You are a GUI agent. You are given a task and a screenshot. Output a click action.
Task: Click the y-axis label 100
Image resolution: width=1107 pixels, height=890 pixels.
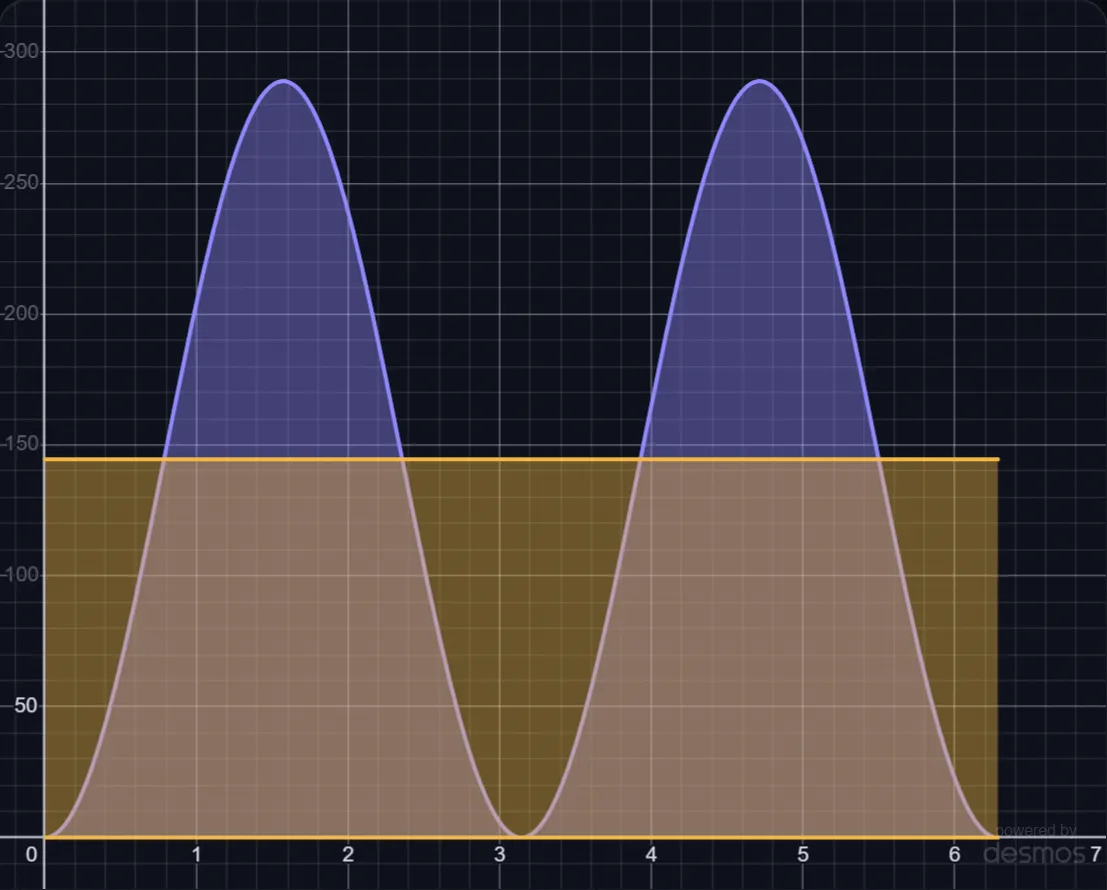(20, 575)
